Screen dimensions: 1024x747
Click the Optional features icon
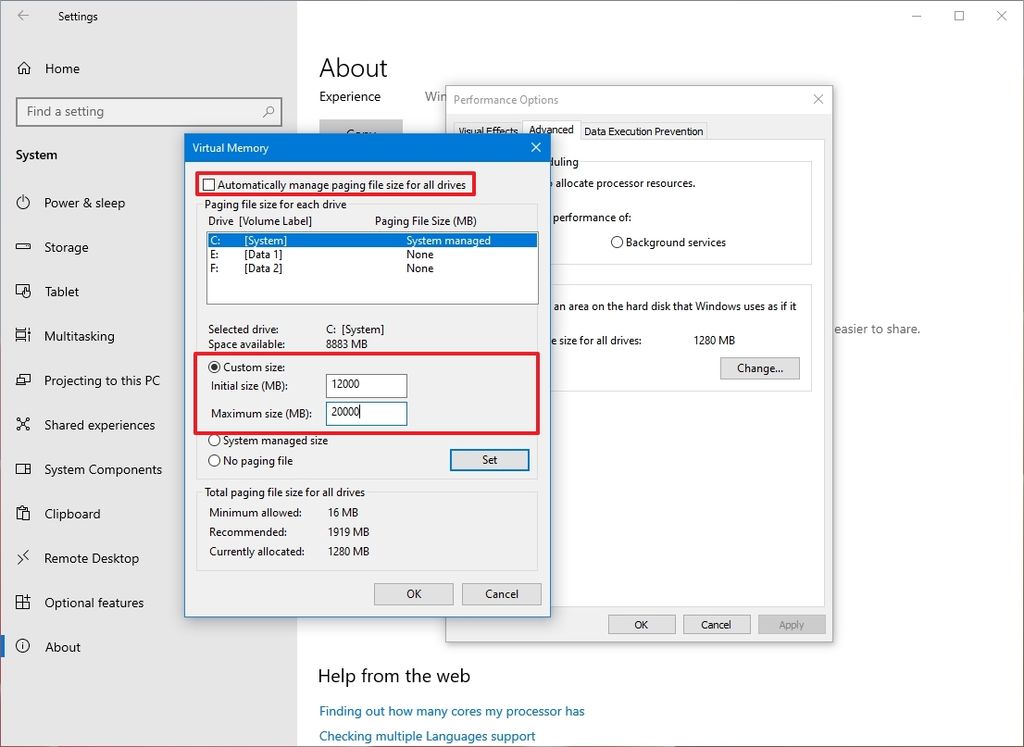tap(24, 602)
